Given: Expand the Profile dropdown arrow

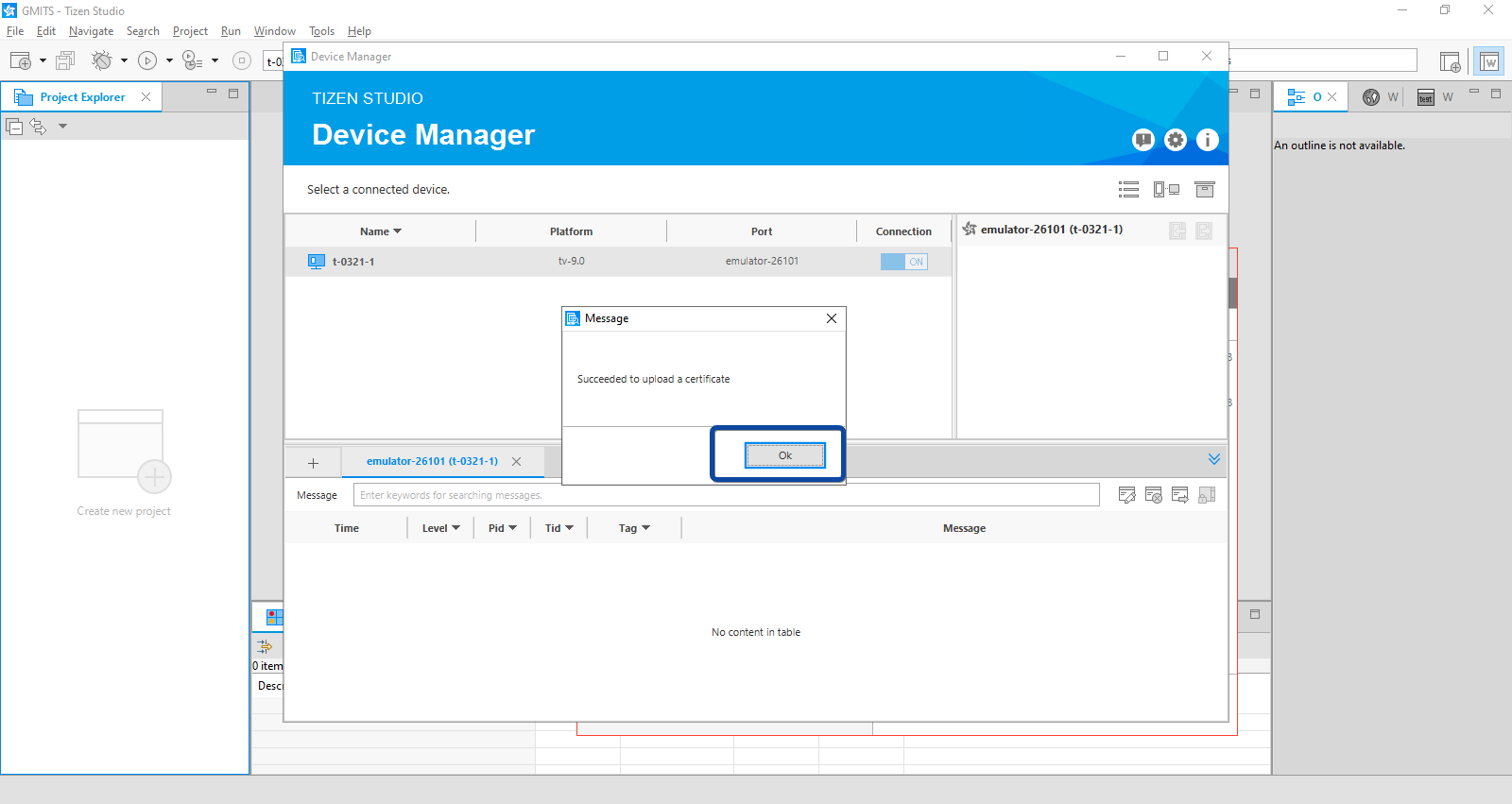Looking at the screenshot, I should pos(215,60).
